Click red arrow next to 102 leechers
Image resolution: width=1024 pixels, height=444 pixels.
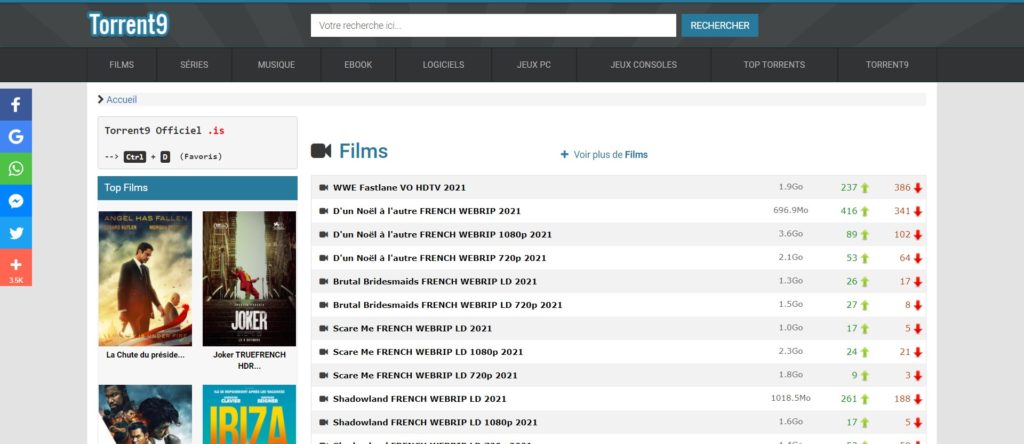[918, 235]
